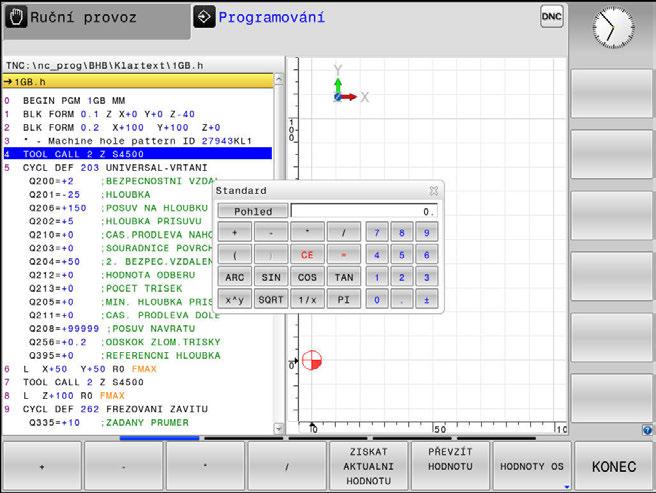Click the ZISKAT AKTUALNI HODNOTU softkey

pyautogui.click(x=369, y=466)
